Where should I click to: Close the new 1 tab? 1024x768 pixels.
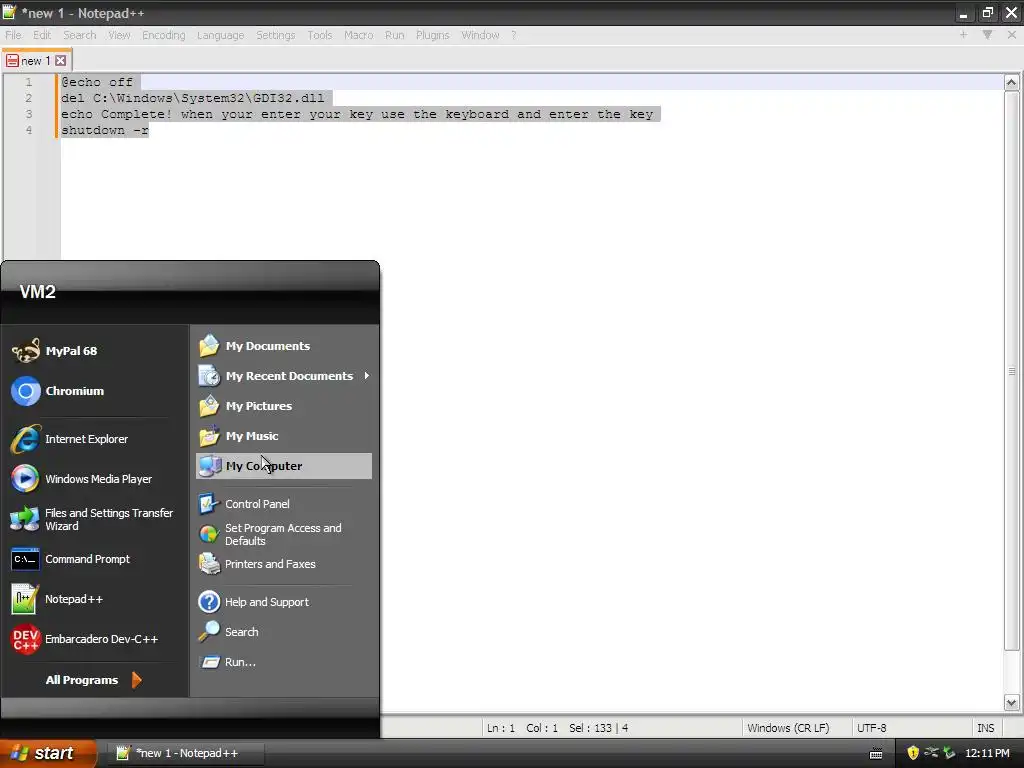tap(61, 61)
